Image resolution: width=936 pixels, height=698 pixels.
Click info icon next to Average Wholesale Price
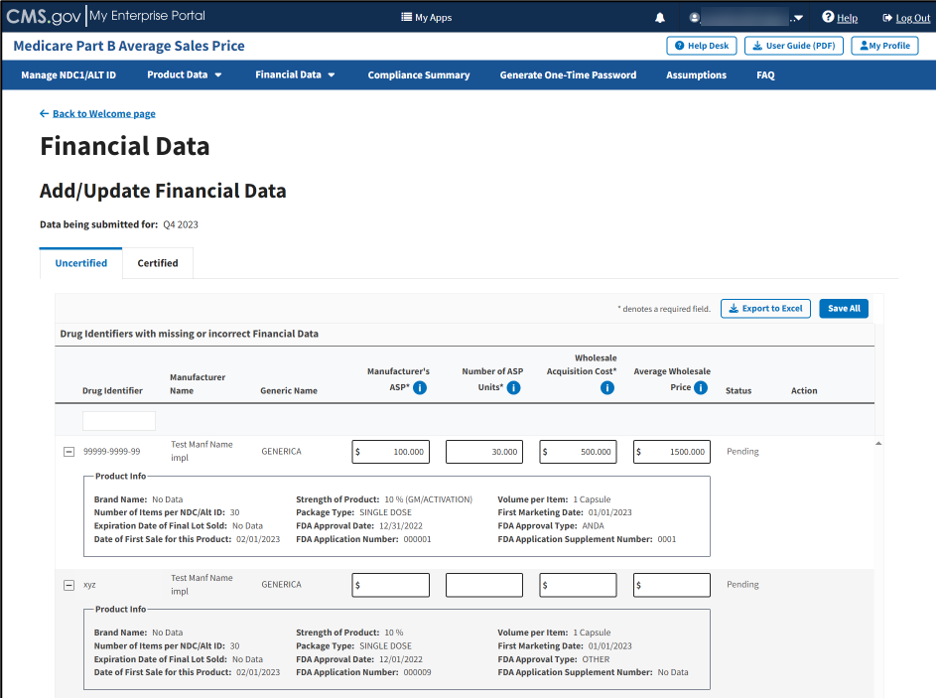(x=700, y=388)
